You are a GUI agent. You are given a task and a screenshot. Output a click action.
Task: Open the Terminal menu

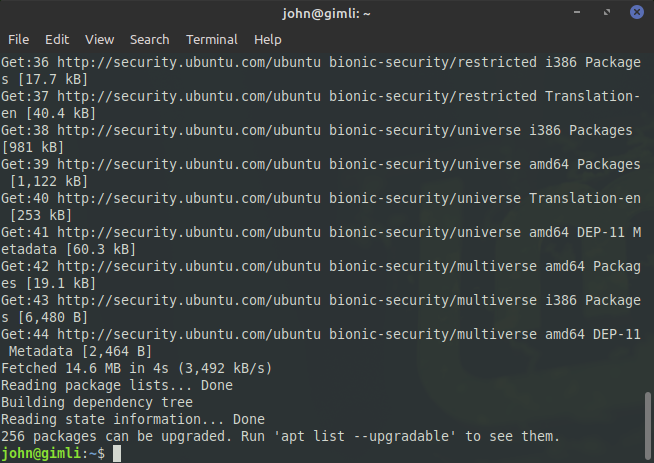[211, 40]
